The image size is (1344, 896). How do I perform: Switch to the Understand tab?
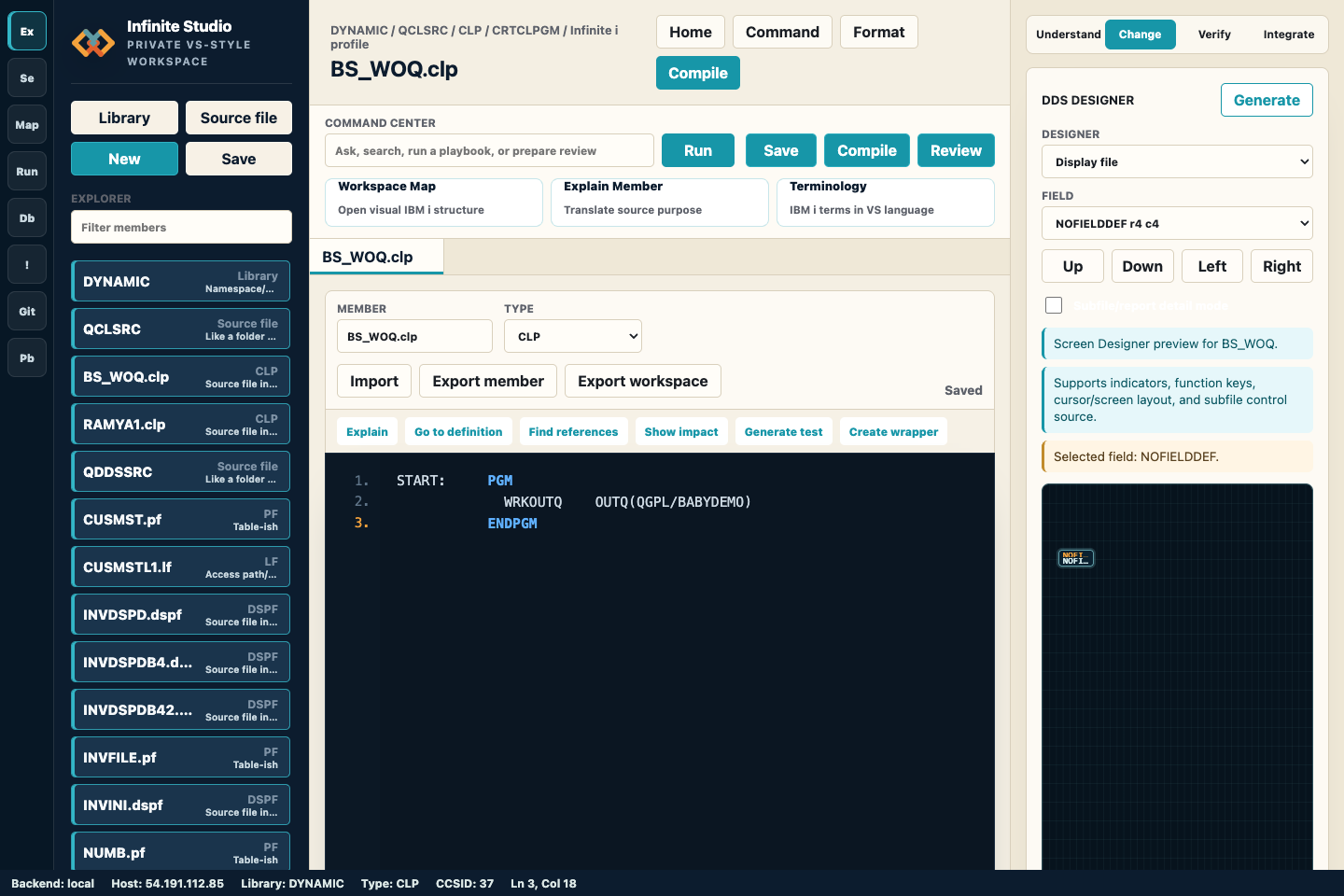pos(1068,35)
